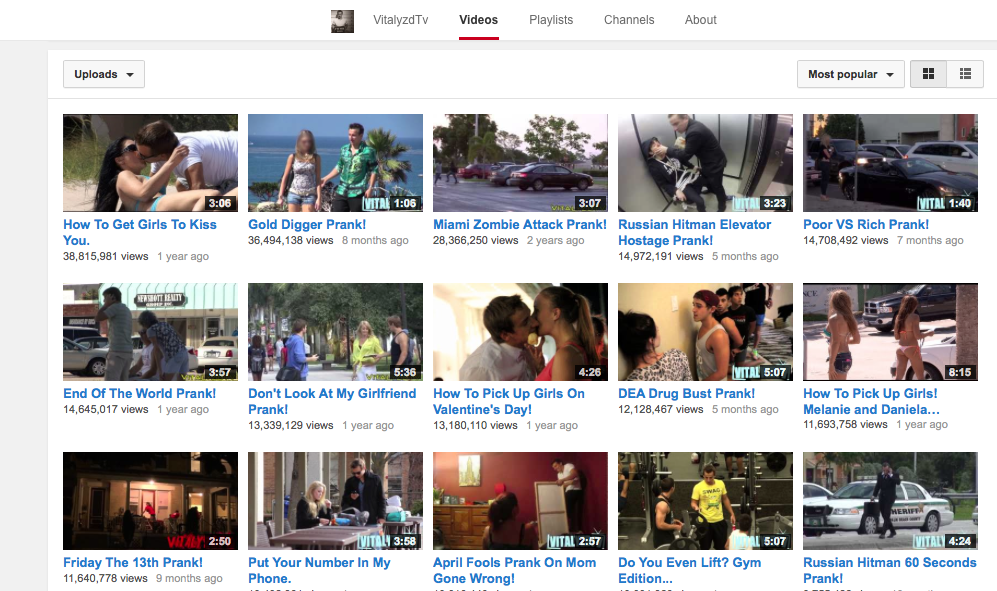997x591 pixels.
Task: Open the Channels tab
Action: coord(629,19)
